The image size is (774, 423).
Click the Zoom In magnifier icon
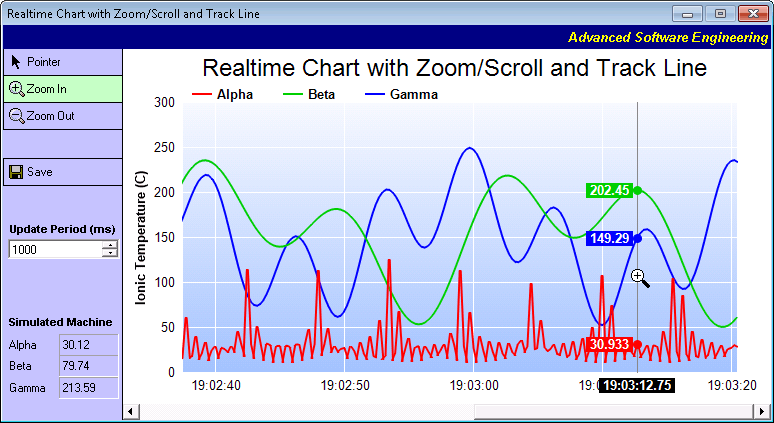[17, 89]
